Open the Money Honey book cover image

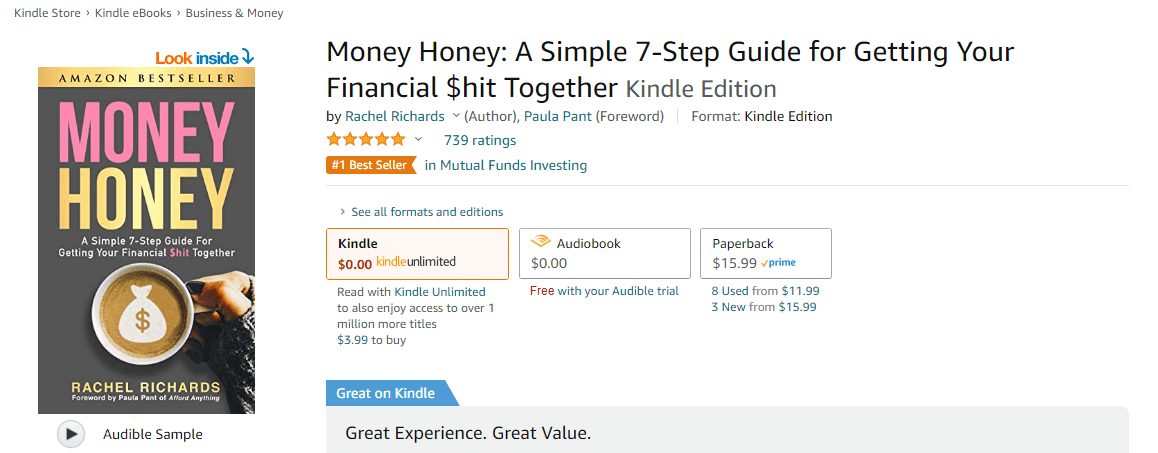[x=146, y=240]
